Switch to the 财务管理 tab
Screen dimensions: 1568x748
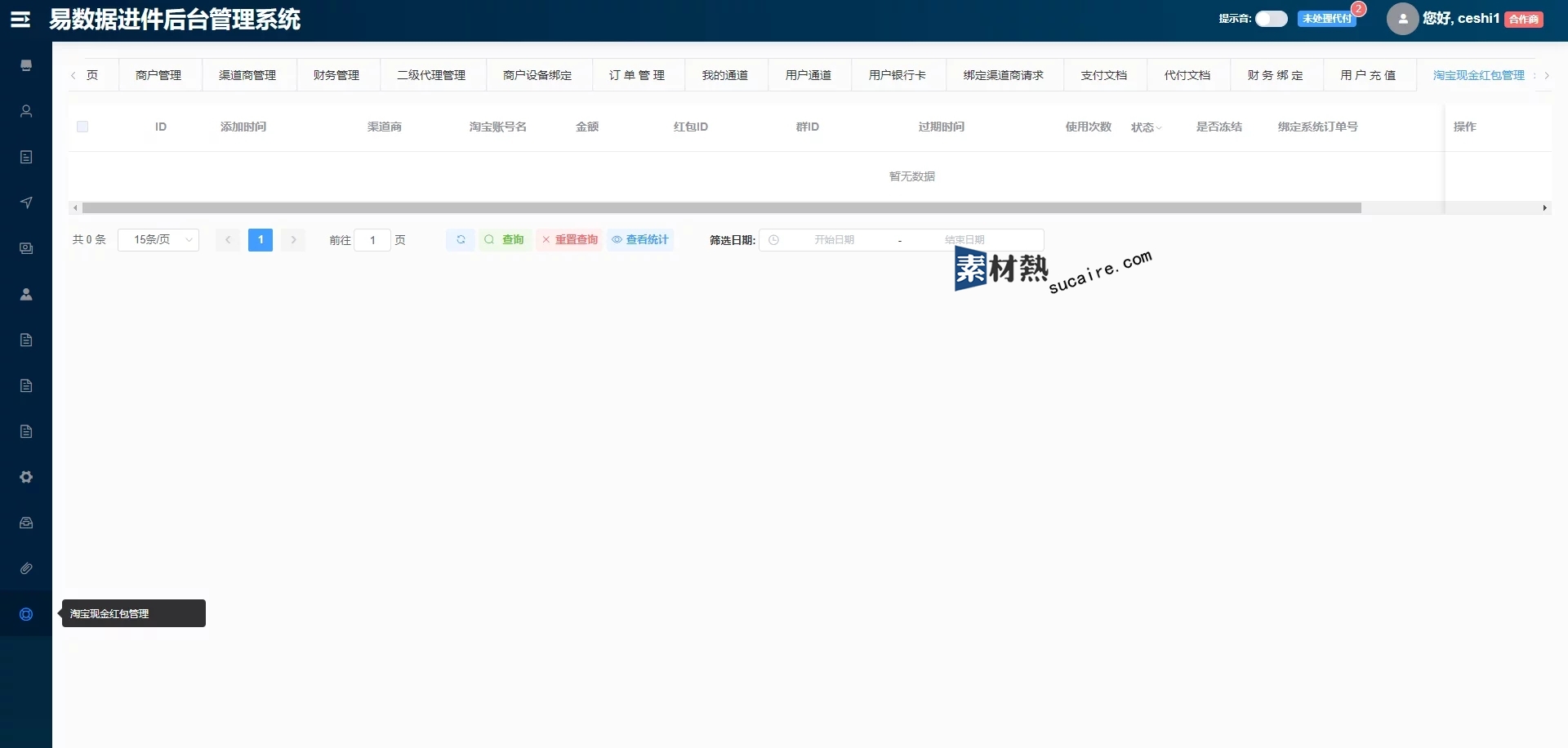pos(336,75)
